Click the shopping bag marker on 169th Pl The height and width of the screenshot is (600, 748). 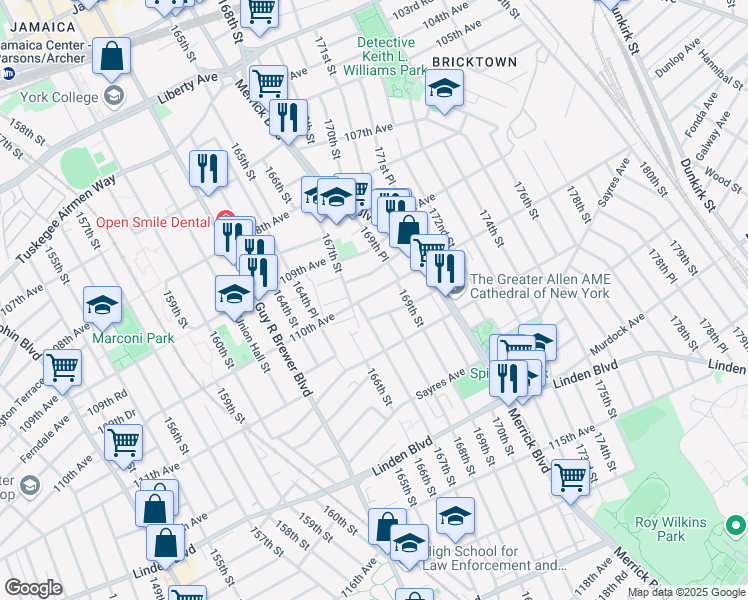(408, 229)
